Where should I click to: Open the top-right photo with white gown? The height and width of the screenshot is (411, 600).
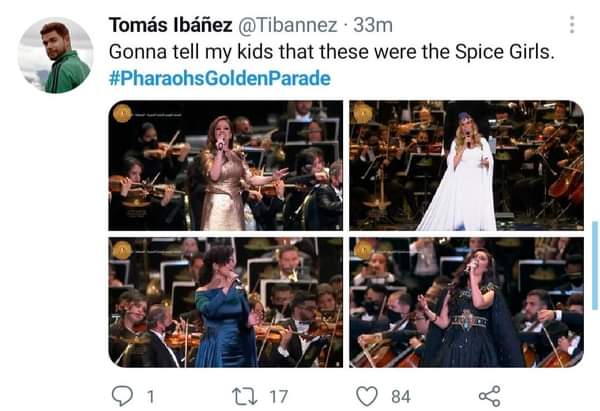tap(466, 165)
